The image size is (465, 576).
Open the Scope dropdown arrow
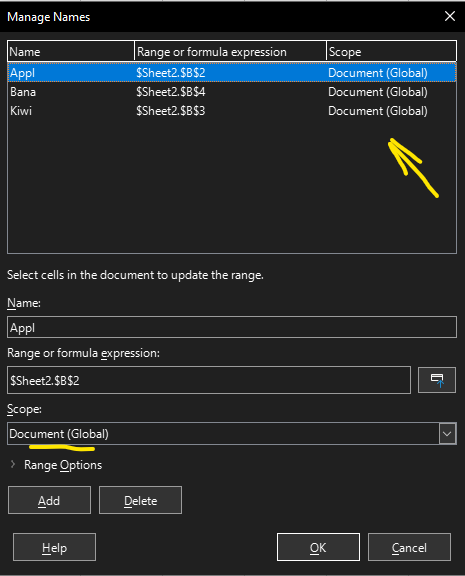pyautogui.click(x=447, y=434)
